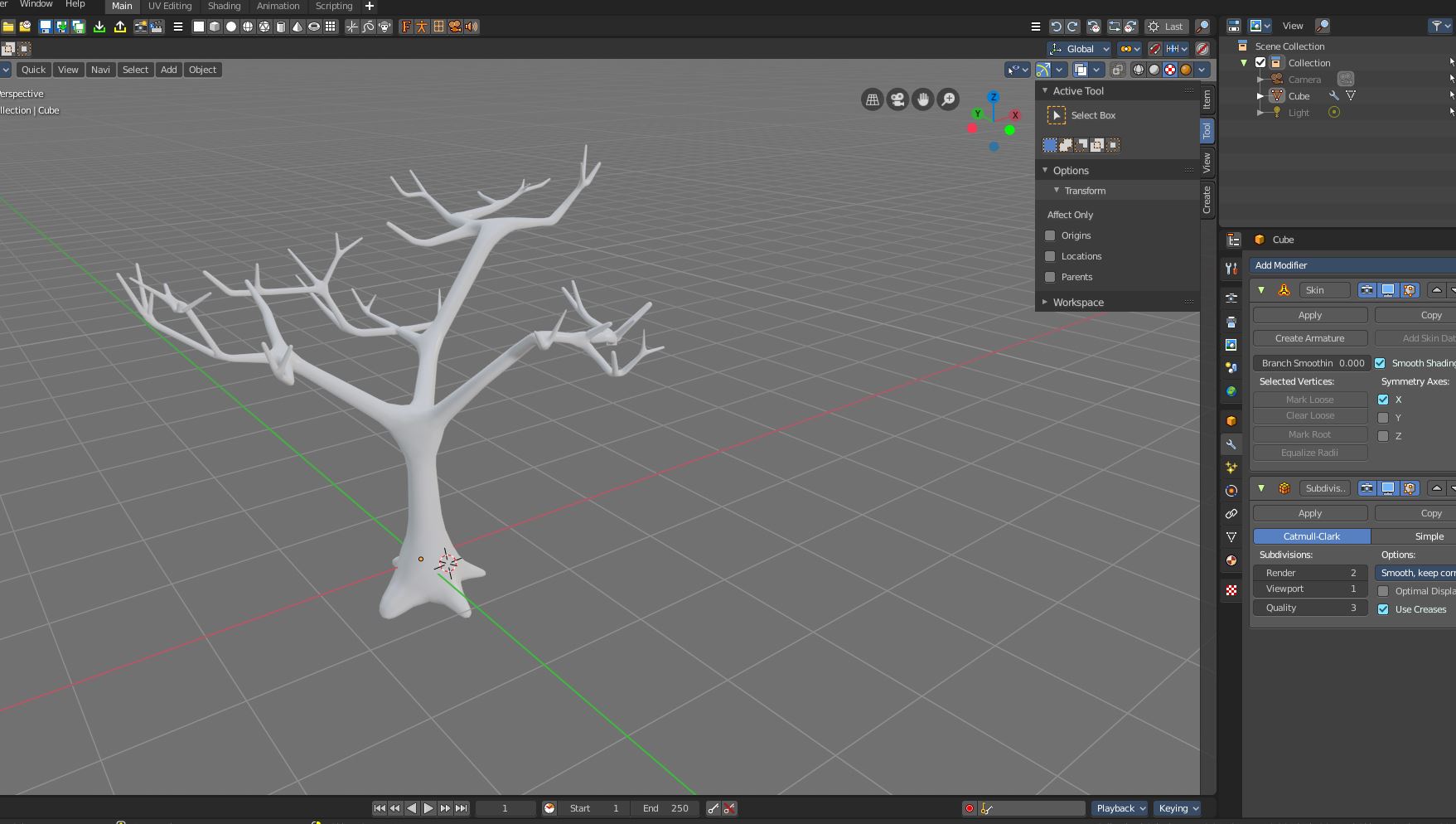Open the Physics properties tab icon
1456x824 pixels.
1231,491
